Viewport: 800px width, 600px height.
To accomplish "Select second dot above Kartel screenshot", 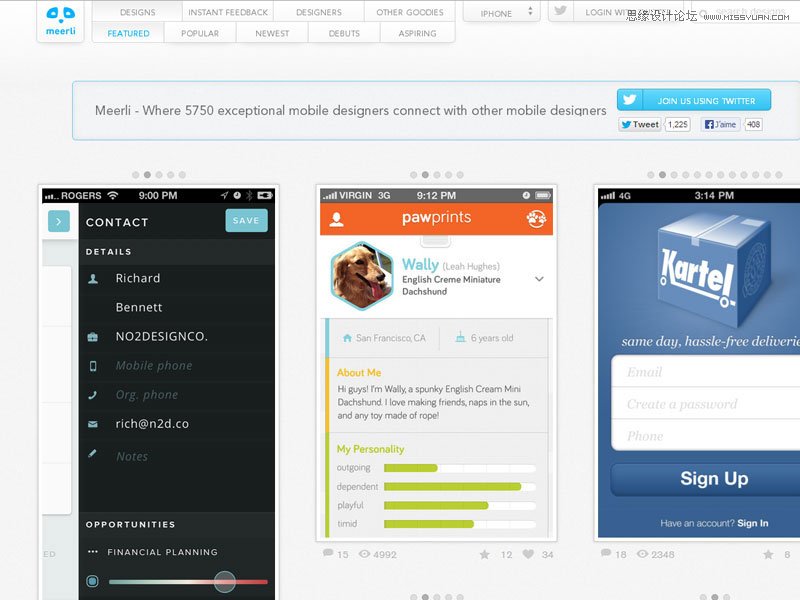I will coord(662,175).
